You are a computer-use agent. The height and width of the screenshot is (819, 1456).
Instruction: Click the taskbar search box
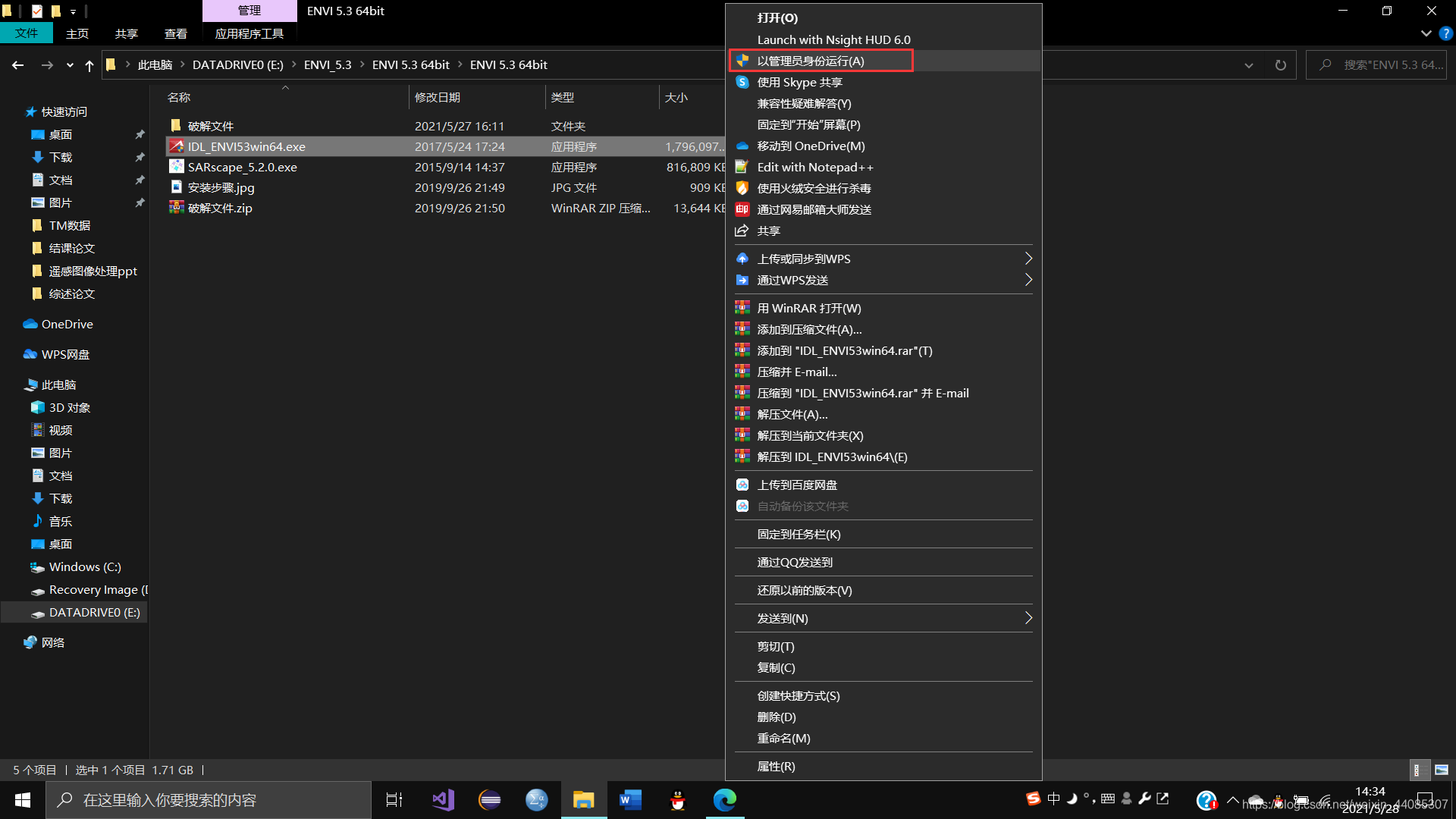pos(209,800)
